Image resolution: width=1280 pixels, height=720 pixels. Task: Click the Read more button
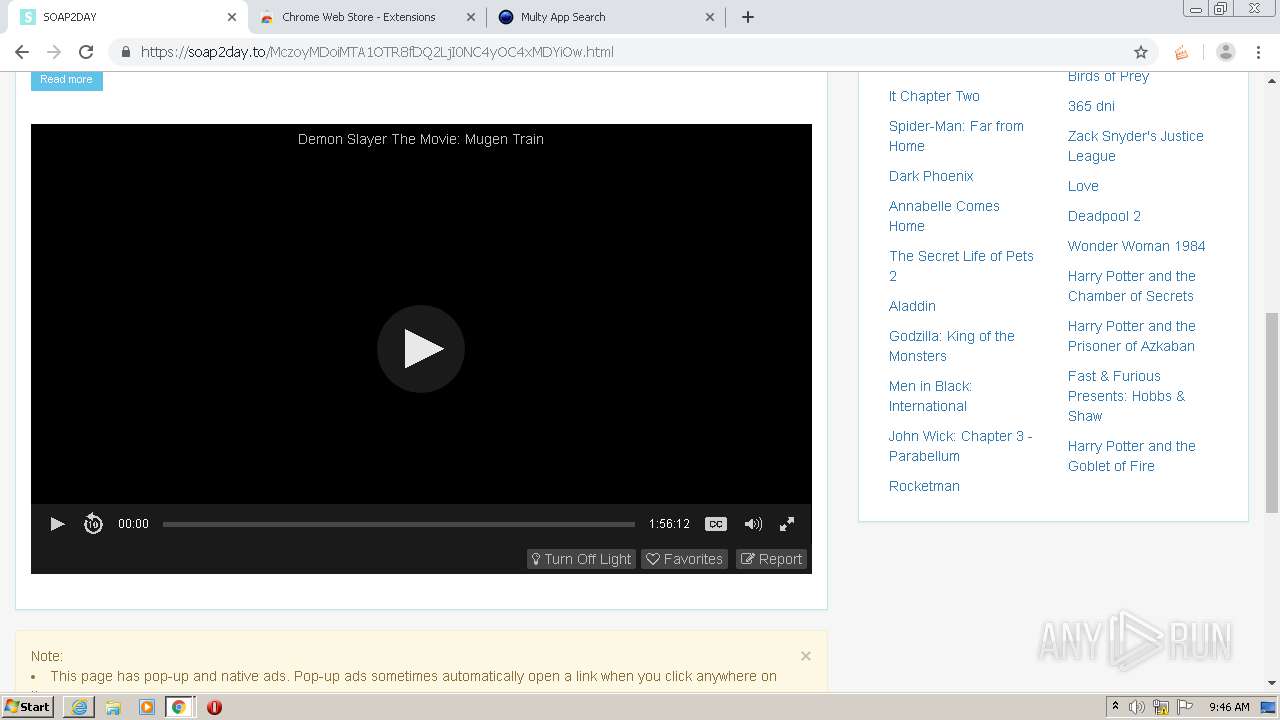tap(66, 79)
